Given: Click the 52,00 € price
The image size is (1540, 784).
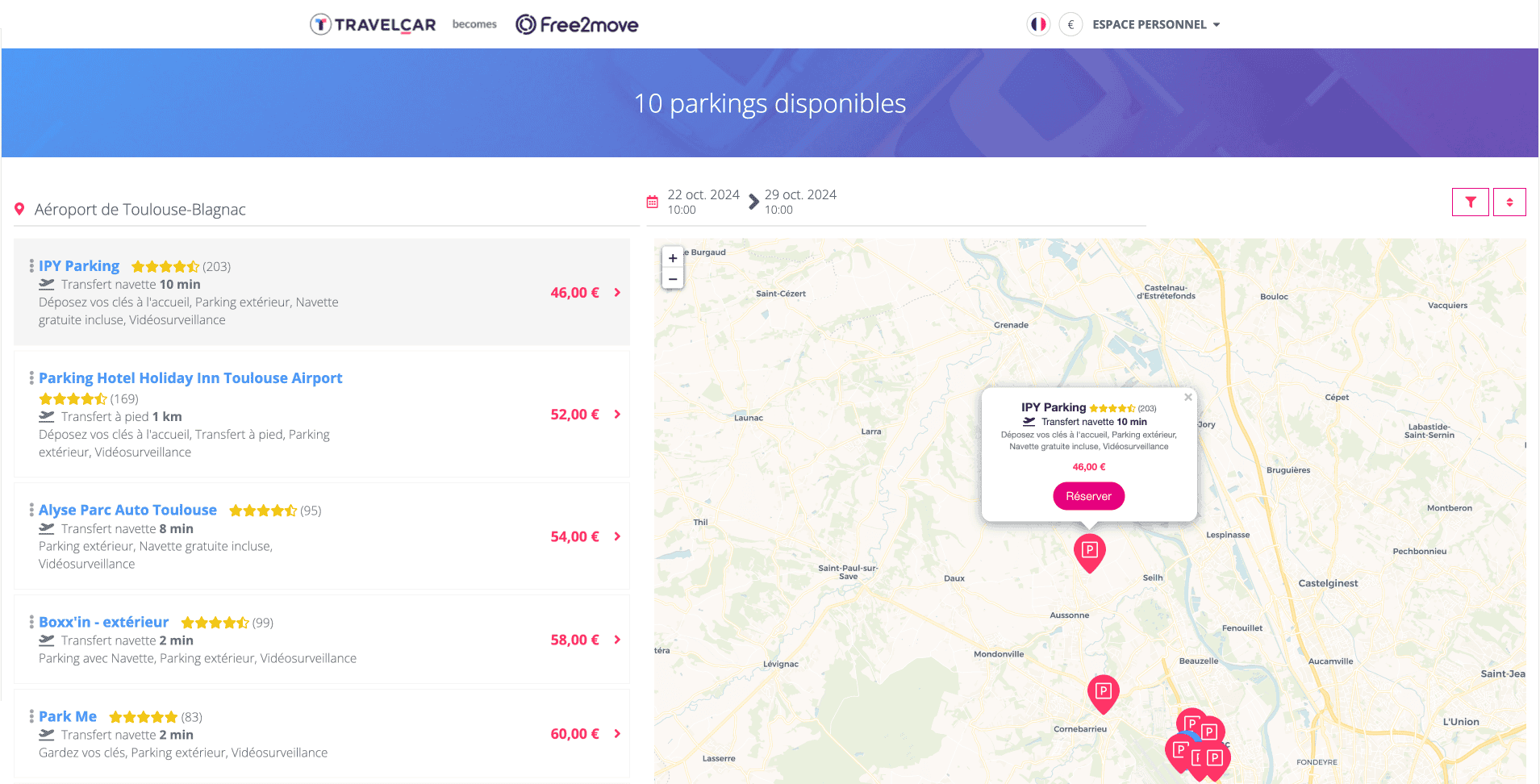Looking at the screenshot, I should 574,415.
